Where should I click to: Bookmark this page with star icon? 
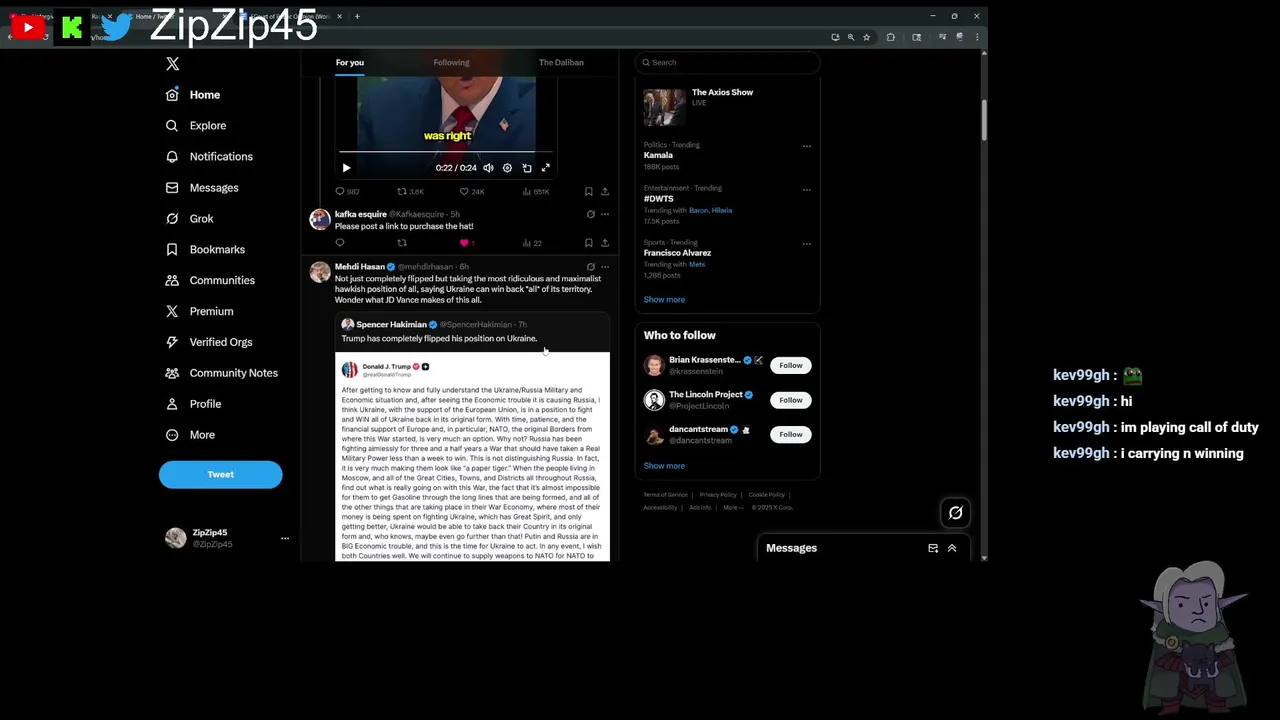tap(866, 37)
